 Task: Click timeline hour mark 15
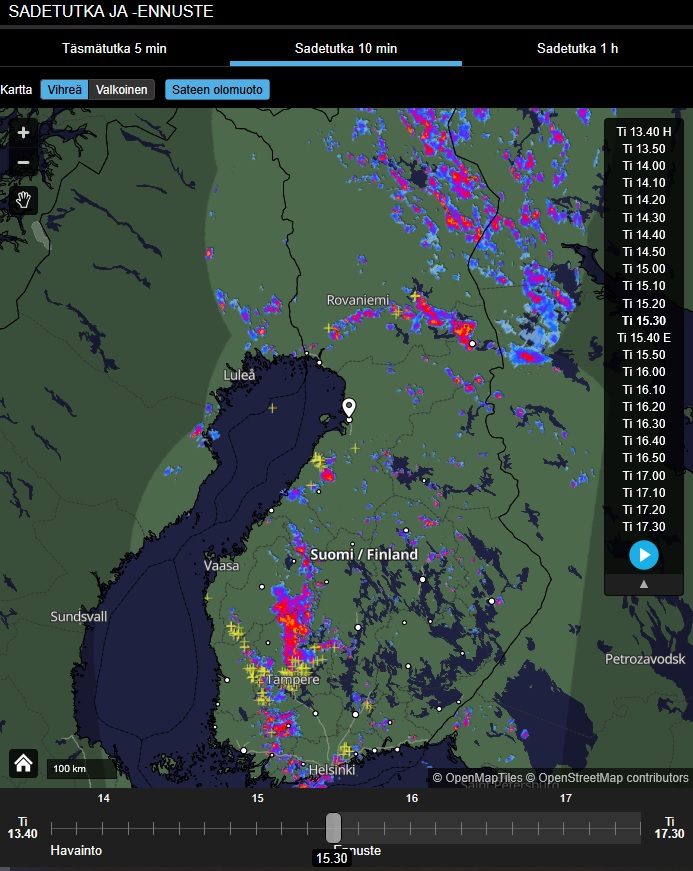point(257,798)
